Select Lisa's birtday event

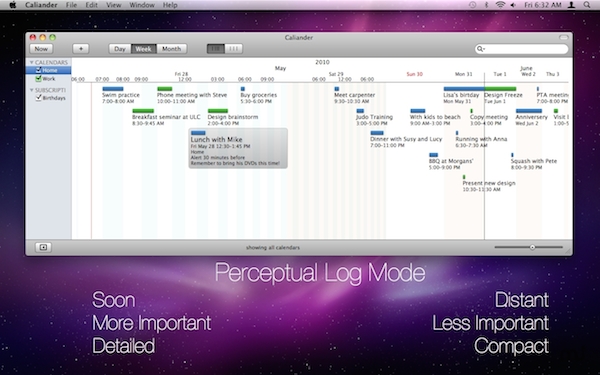(463, 95)
